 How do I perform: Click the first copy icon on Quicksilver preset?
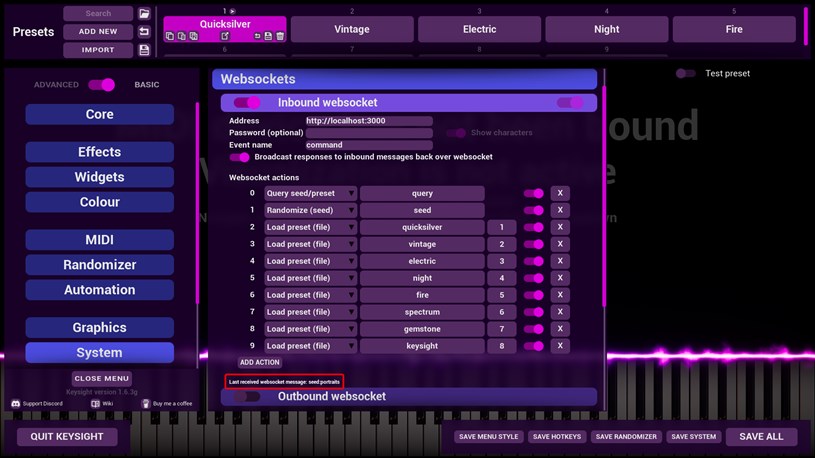170,36
